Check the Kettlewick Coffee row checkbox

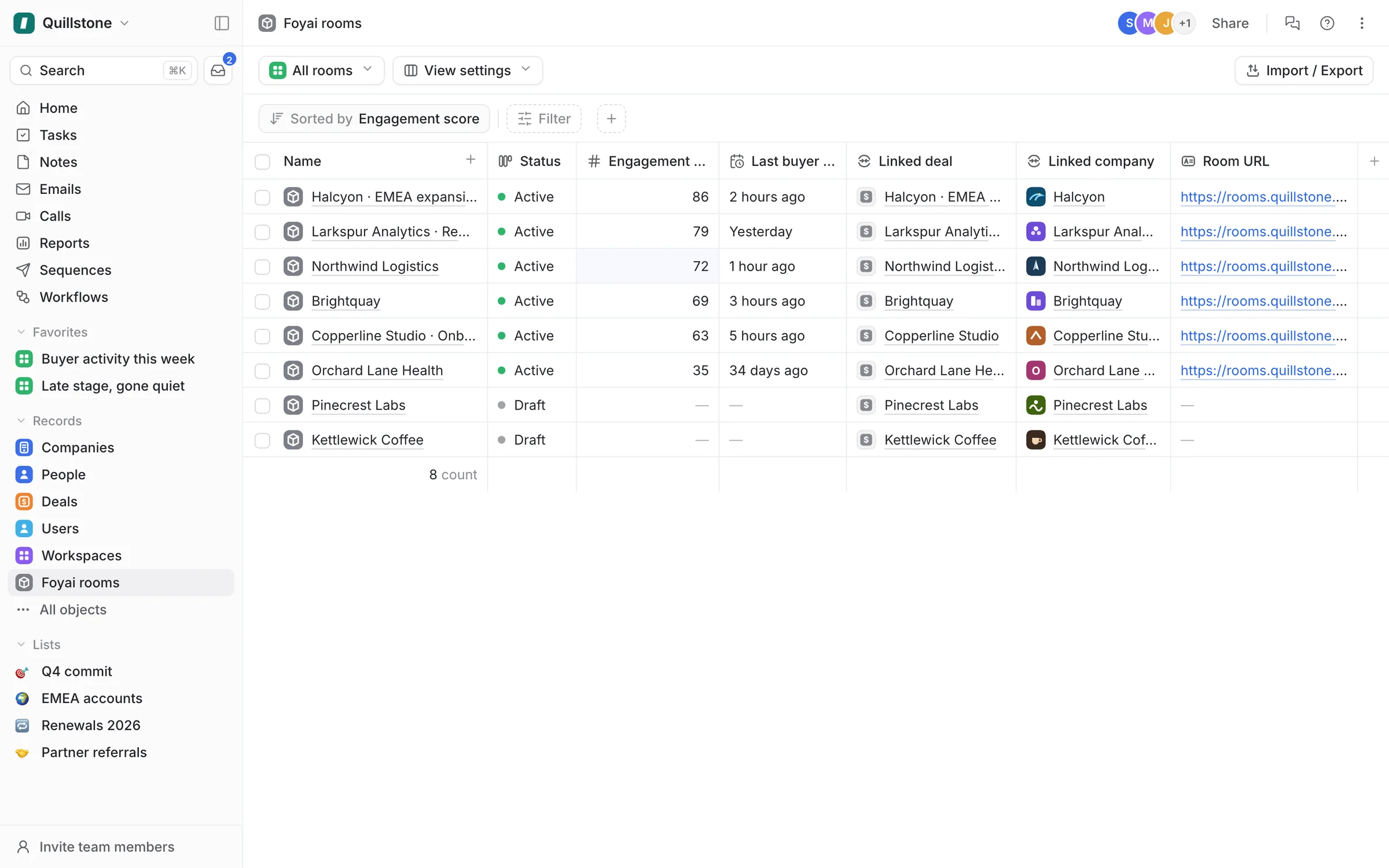[262, 440]
